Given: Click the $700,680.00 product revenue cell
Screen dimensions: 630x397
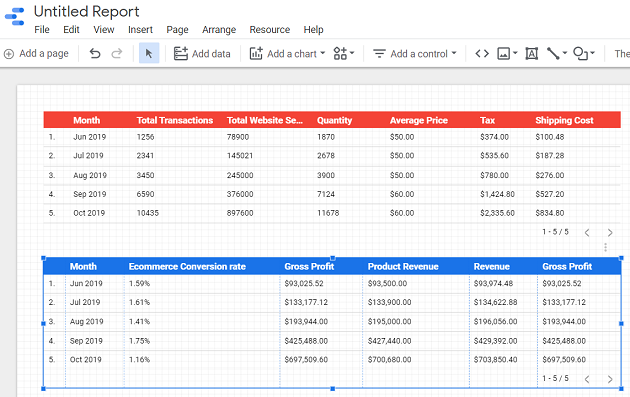Looking at the screenshot, I should point(389,360).
